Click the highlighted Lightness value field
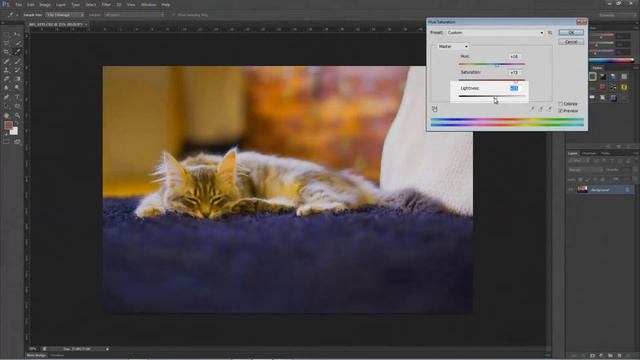This screenshot has height=360, width=640. pyautogui.click(x=514, y=88)
